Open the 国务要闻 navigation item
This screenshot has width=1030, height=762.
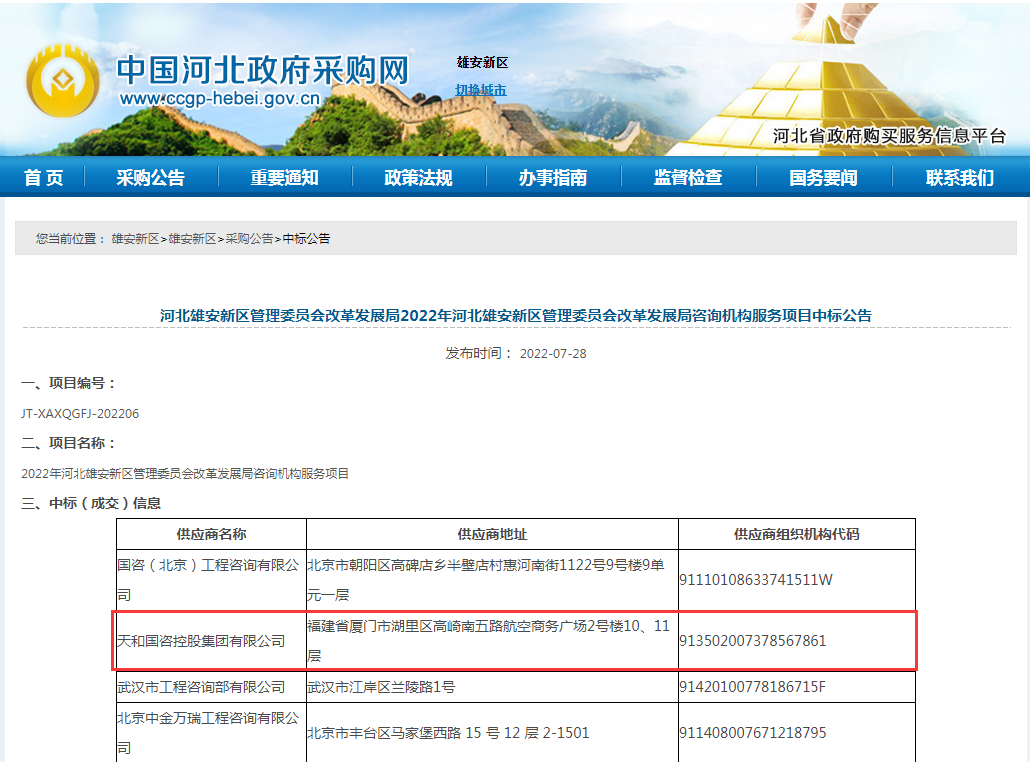(823, 177)
